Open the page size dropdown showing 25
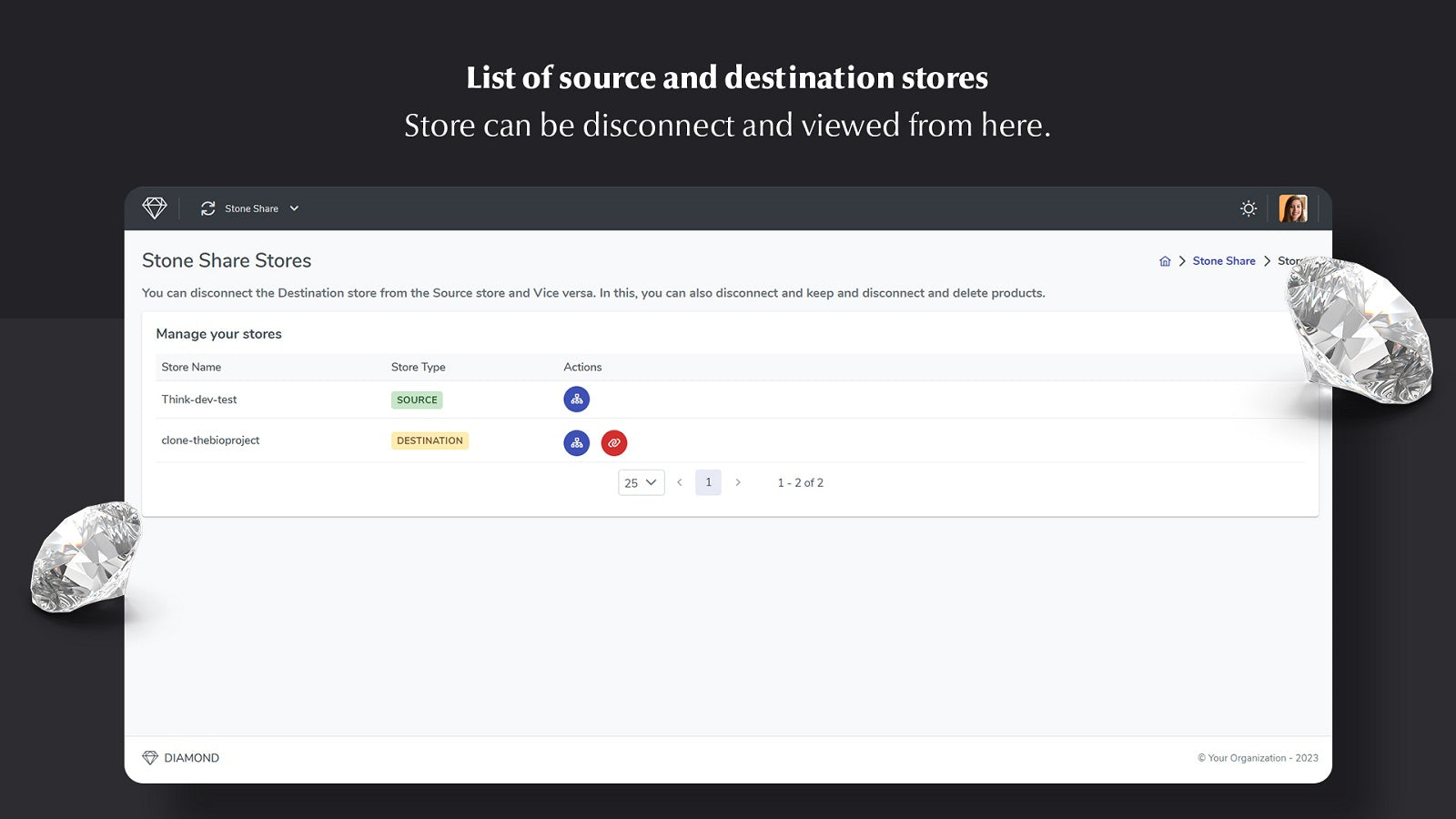Screen dimensions: 1456x819 (641, 482)
